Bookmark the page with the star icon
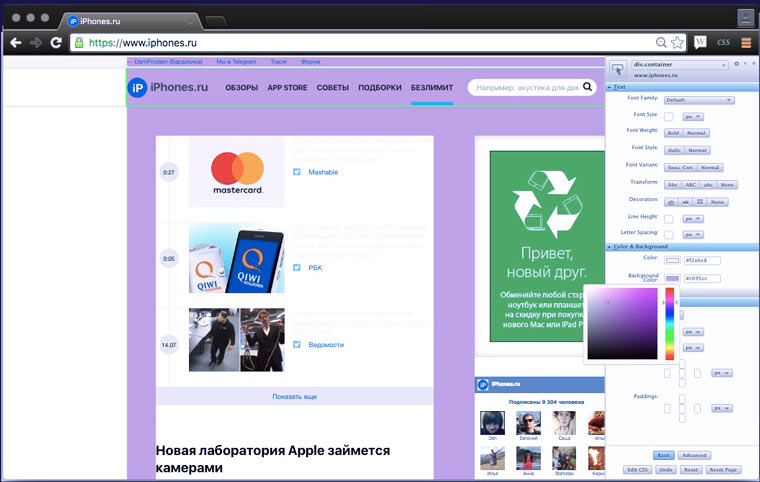This screenshot has width=760, height=482. point(677,43)
